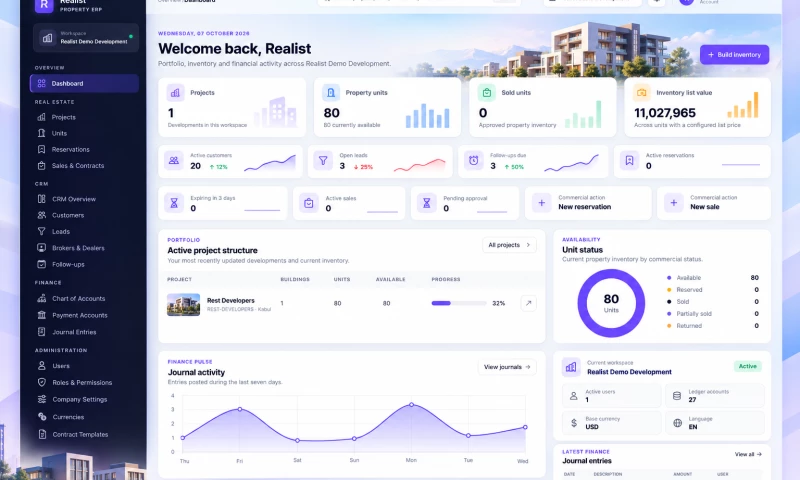Click the Property units card icon

click(x=331, y=93)
